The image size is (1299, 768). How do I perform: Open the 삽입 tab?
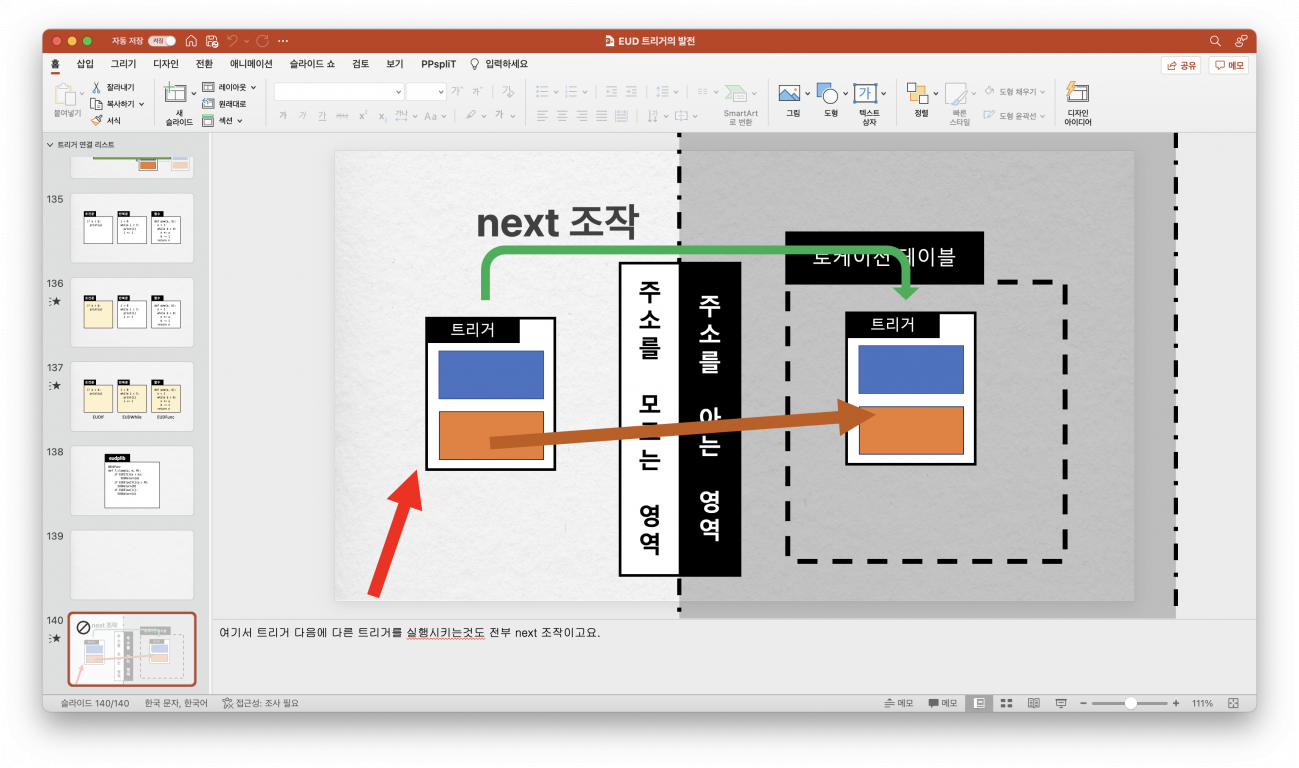(x=85, y=64)
